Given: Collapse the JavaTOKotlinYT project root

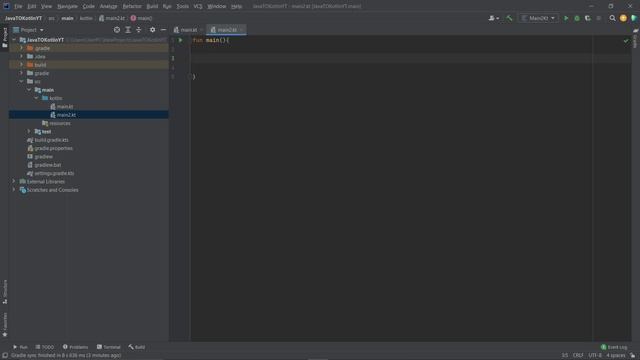Looking at the screenshot, I should tap(14, 40).
